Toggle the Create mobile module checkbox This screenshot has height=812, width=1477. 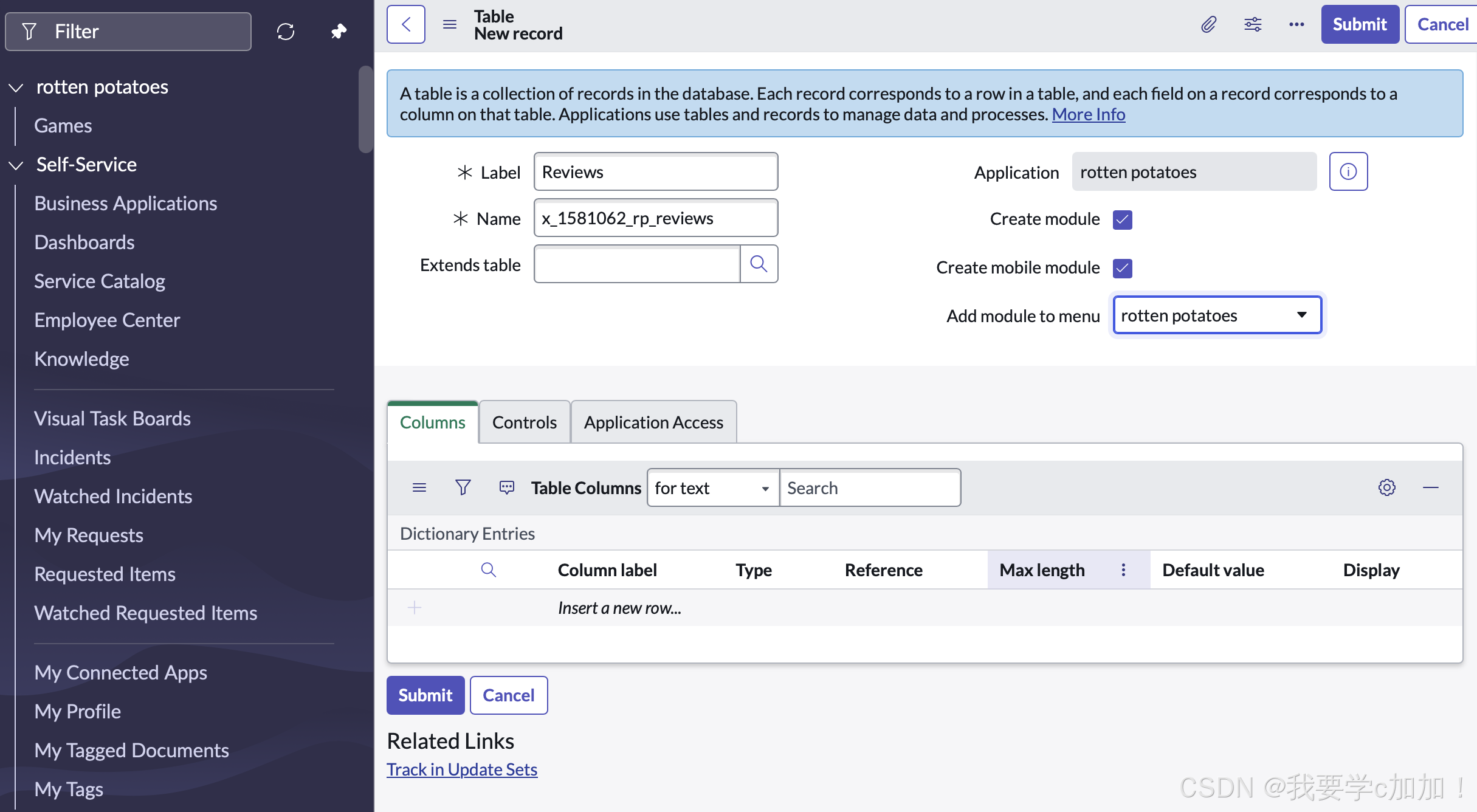click(x=1122, y=268)
